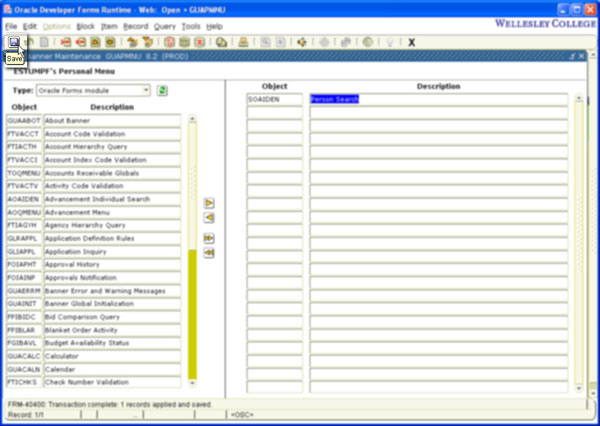Select the Approval History row
This screenshot has height=426, width=600.
(94, 264)
